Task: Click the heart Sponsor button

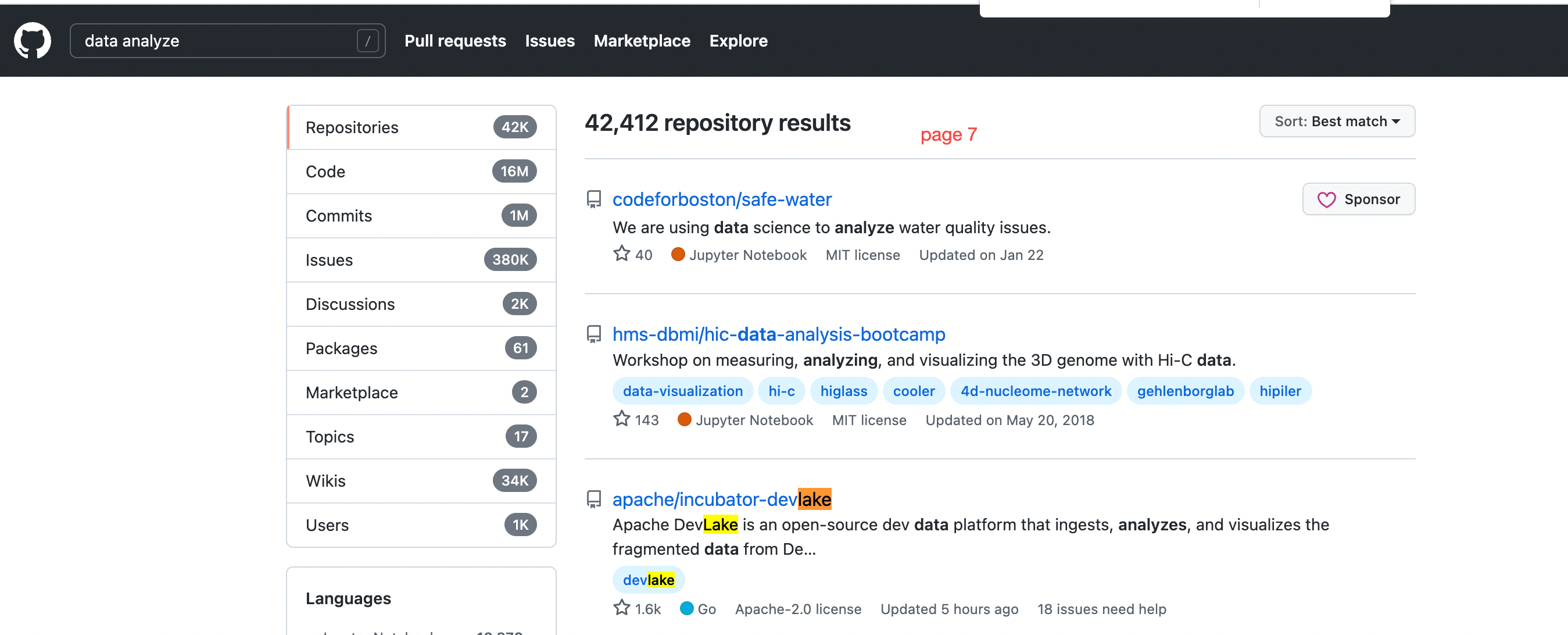Action: pyautogui.click(x=1358, y=199)
